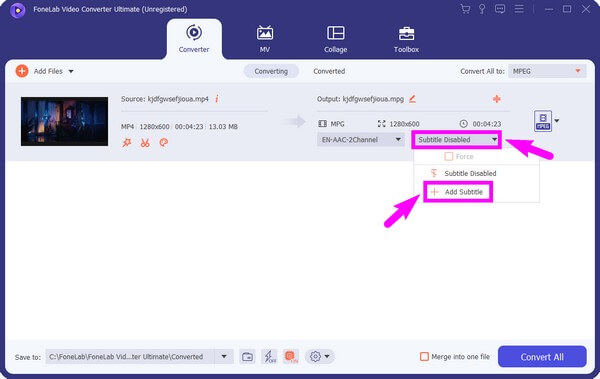This screenshot has height=379, width=600.
Task: Switch to the MV tab
Action: 265,39
